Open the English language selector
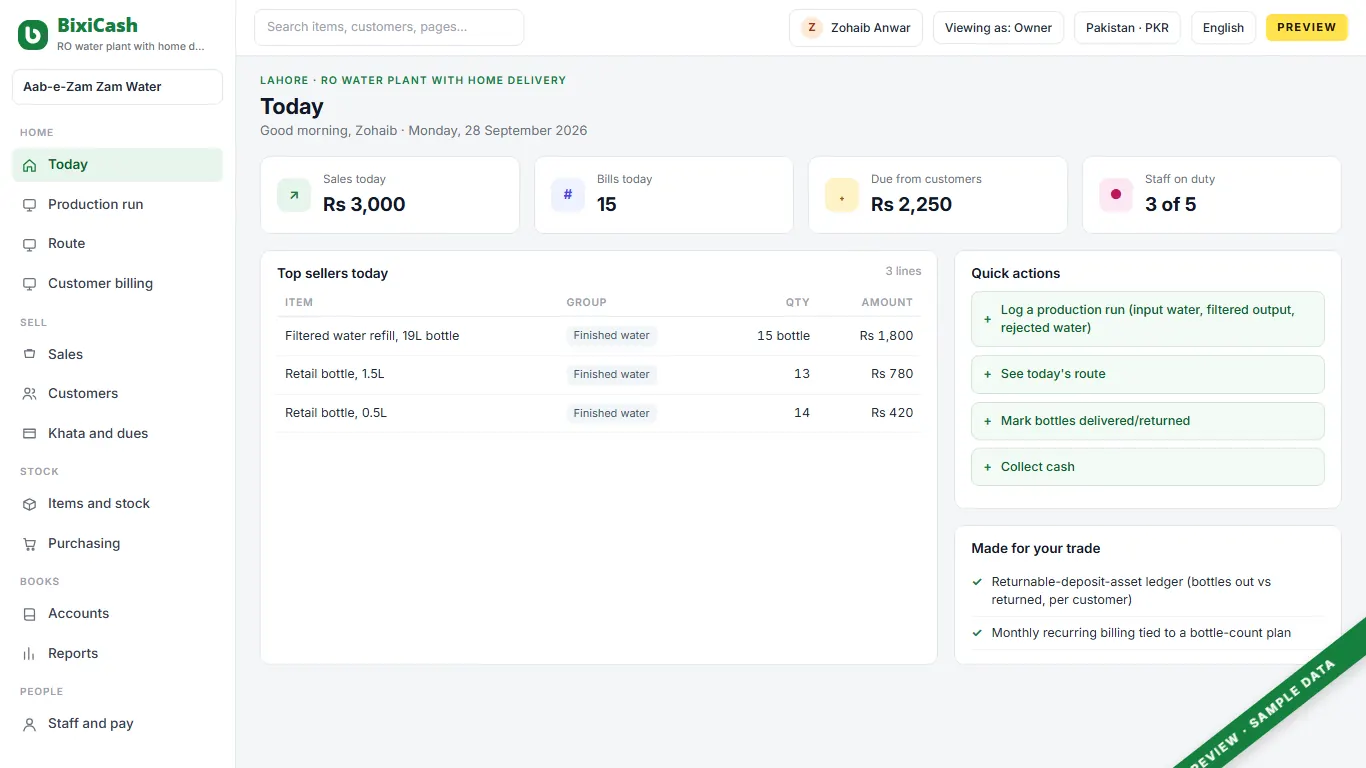 [x=1223, y=28]
